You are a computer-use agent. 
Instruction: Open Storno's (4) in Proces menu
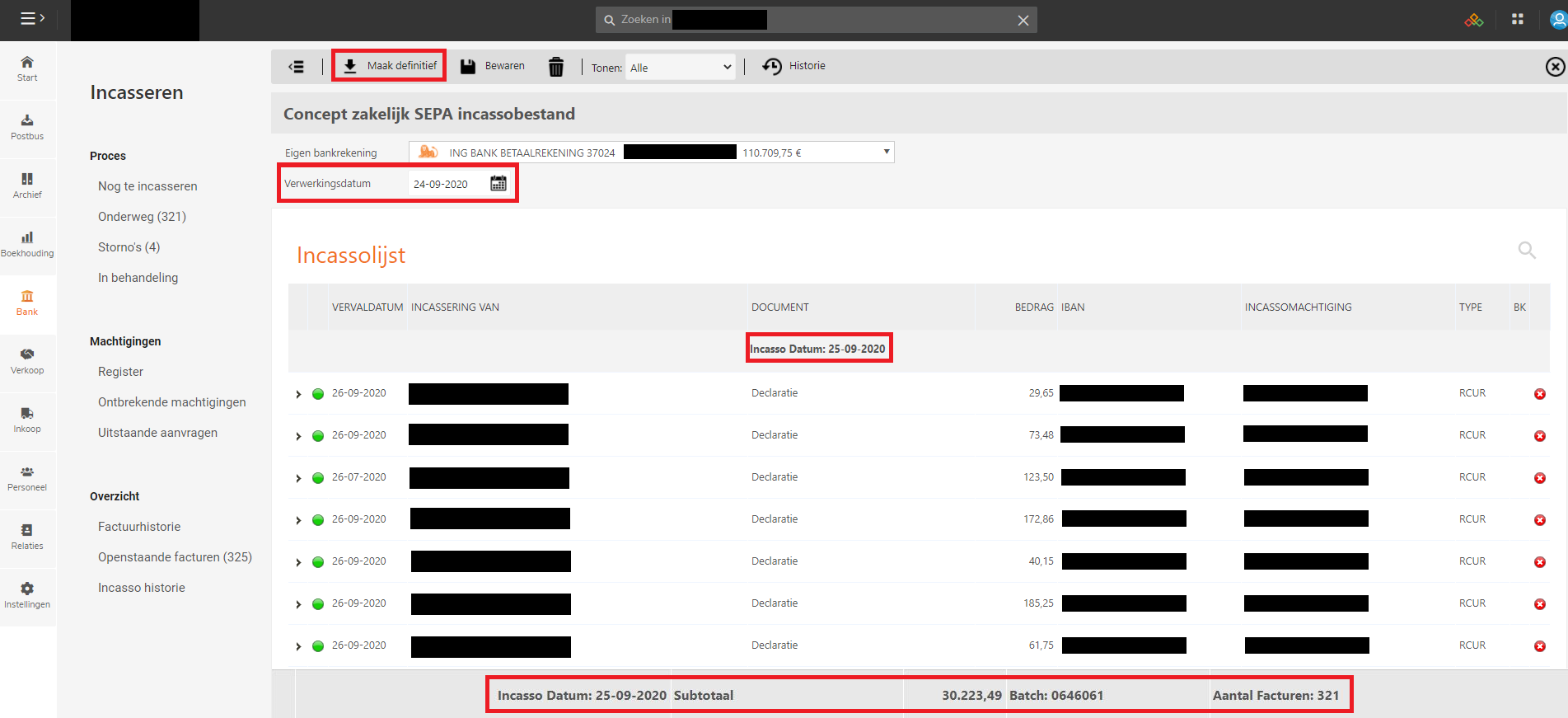[129, 247]
